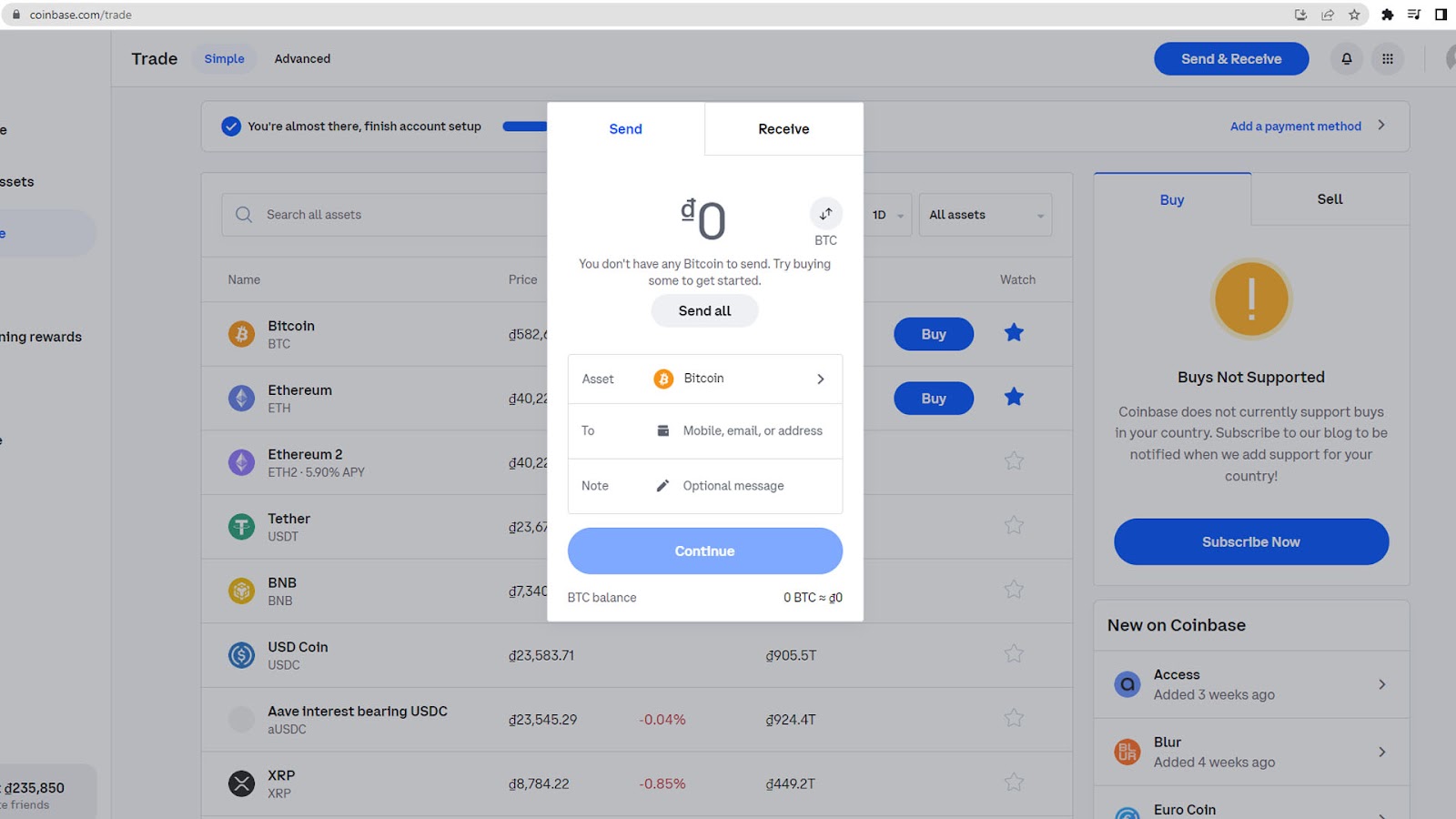This screenshot has width=1456, height=819.
Task: Add BNB to watchlist star
Action: pos(1014,590)
